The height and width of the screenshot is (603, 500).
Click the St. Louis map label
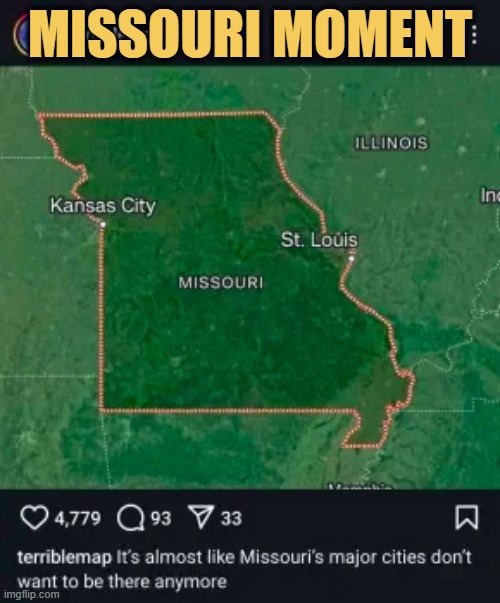(x=319, y=240)
